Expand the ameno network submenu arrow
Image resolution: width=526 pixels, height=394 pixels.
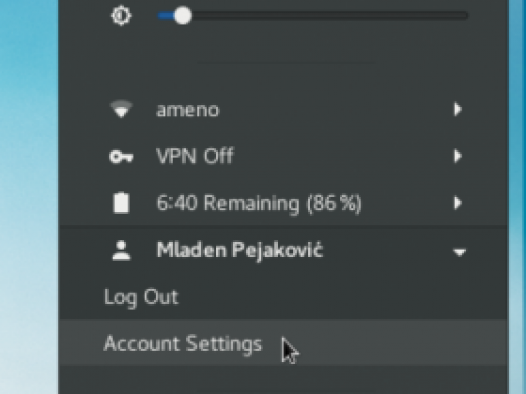click(458, 109)
